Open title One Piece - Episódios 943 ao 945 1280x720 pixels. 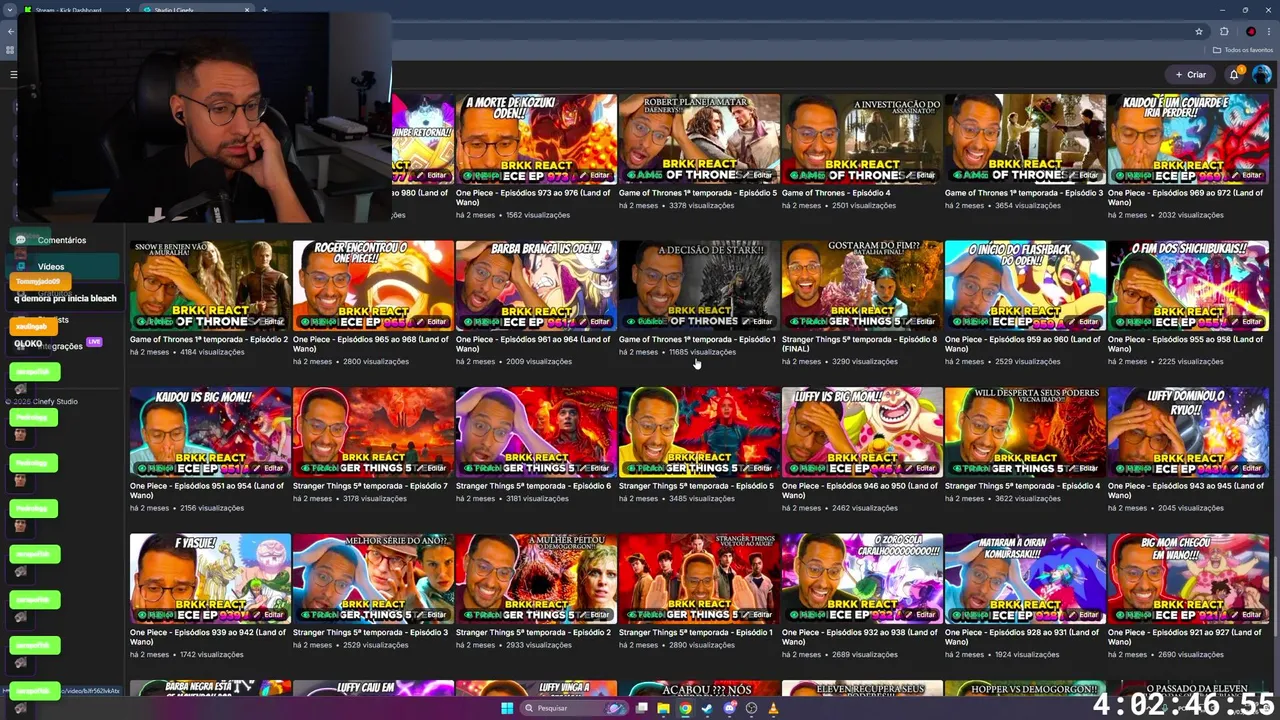[1184, 491]
